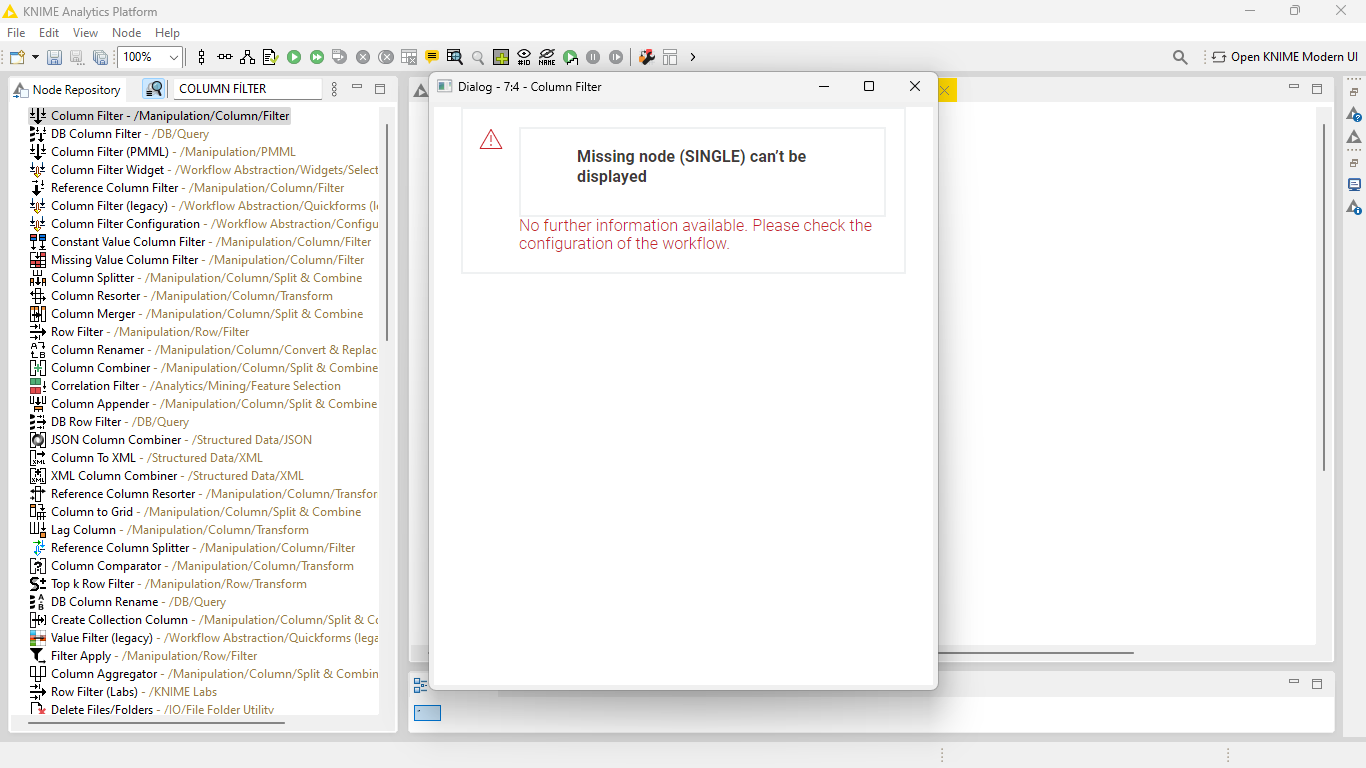Click the yellow node annotation comment icon
Screen dimensions: 1366x768
432,57
